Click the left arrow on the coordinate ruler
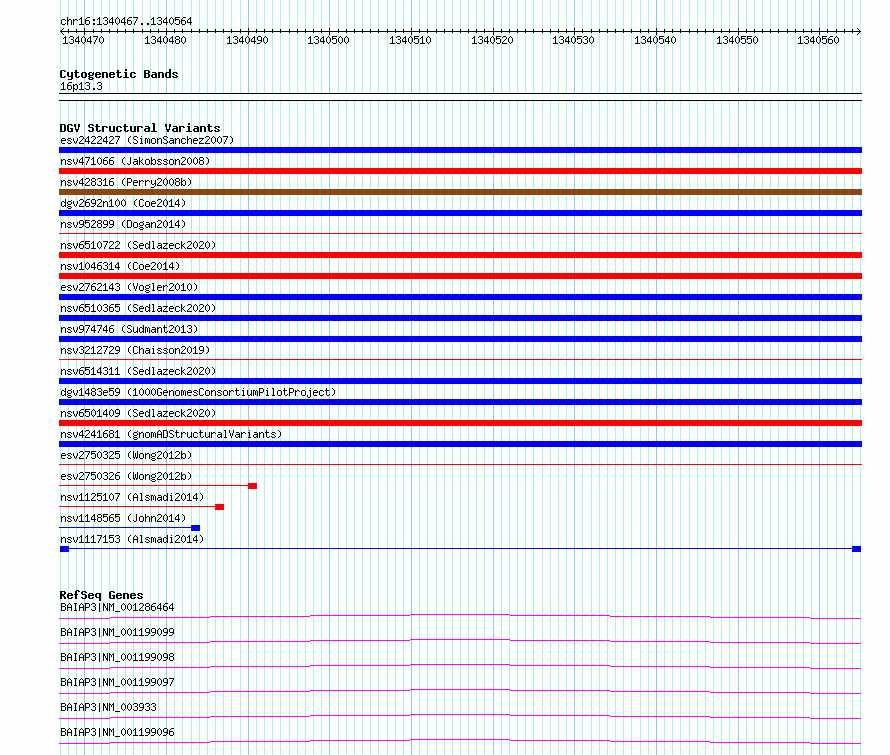The width and height of the screenshot is (890, 755). [x=62, y=32]
